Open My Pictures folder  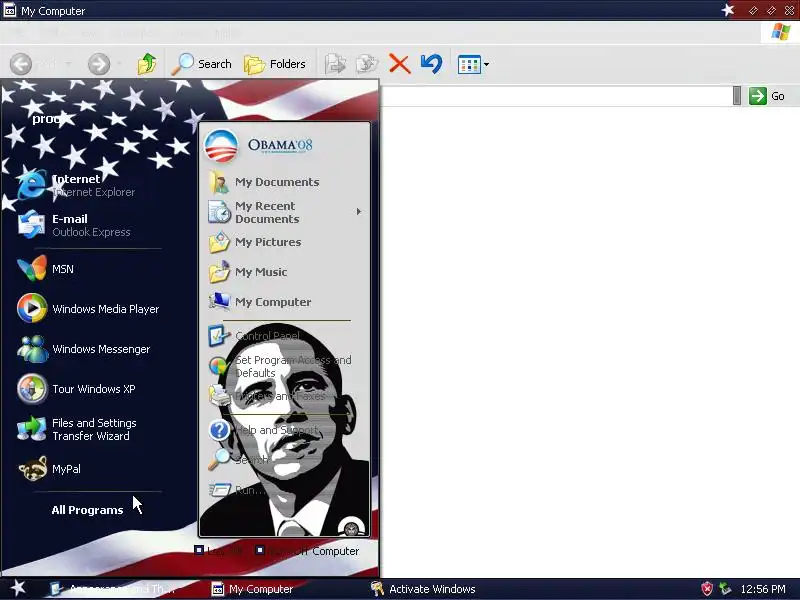tap(255, 242)
